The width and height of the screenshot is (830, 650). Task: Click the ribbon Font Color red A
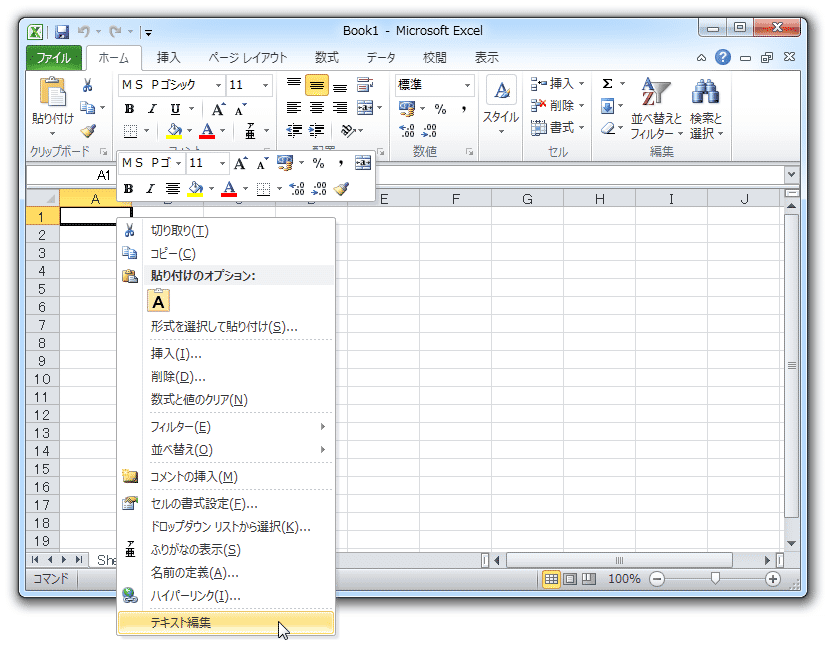click(208, 130)
